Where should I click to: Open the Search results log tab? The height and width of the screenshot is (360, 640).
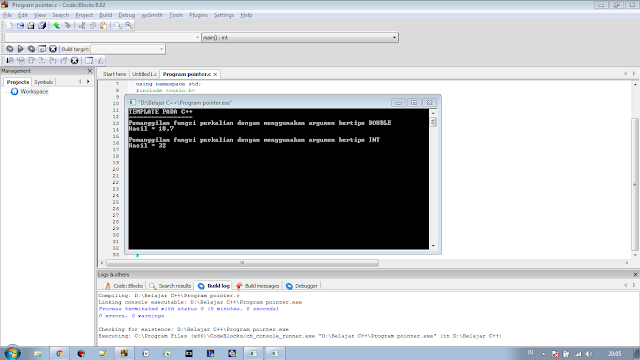170,286
